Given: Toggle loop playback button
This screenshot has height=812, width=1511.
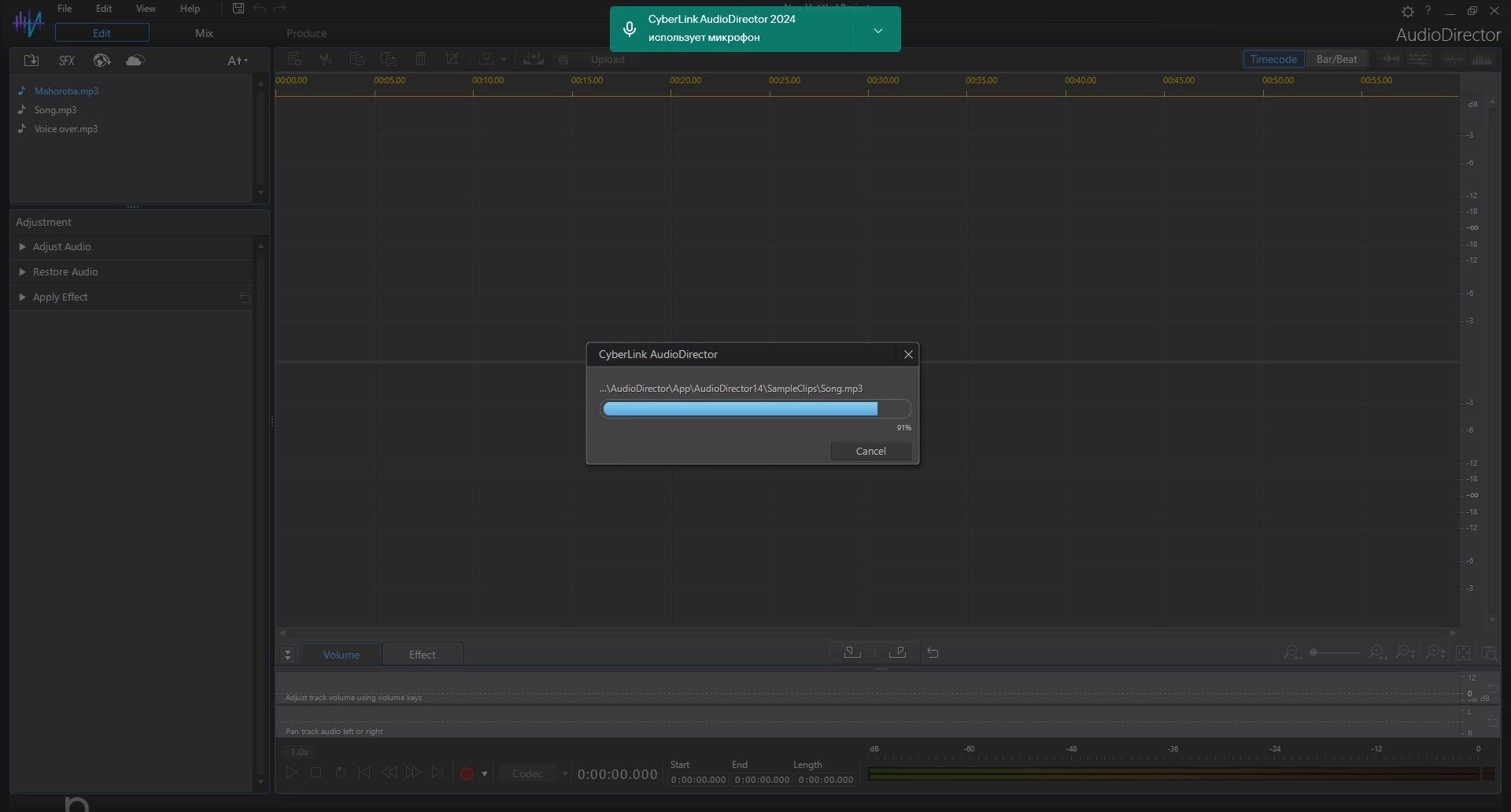Looking at the screenshot, I should (341, 773).
